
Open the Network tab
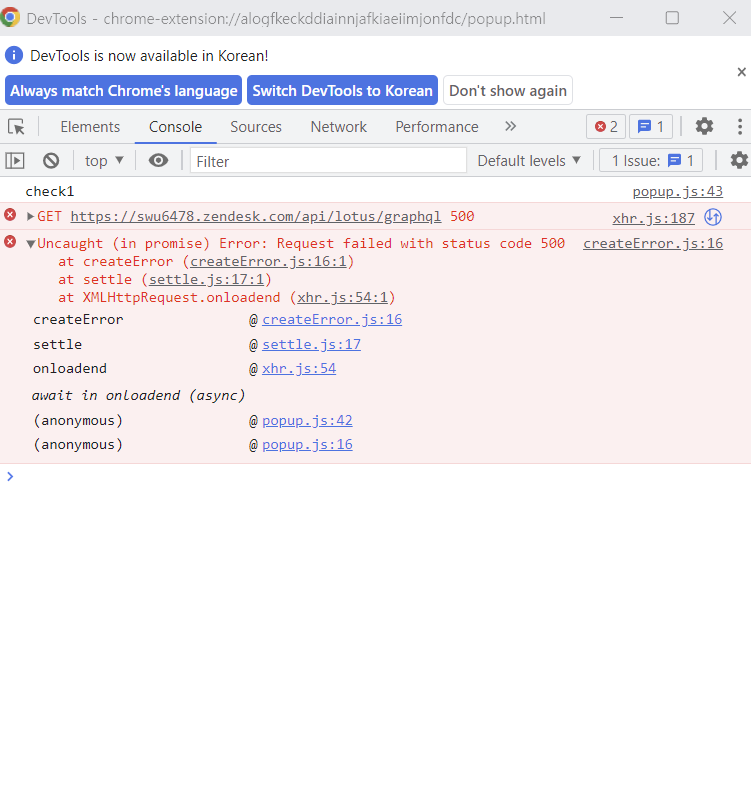(338, 127)
